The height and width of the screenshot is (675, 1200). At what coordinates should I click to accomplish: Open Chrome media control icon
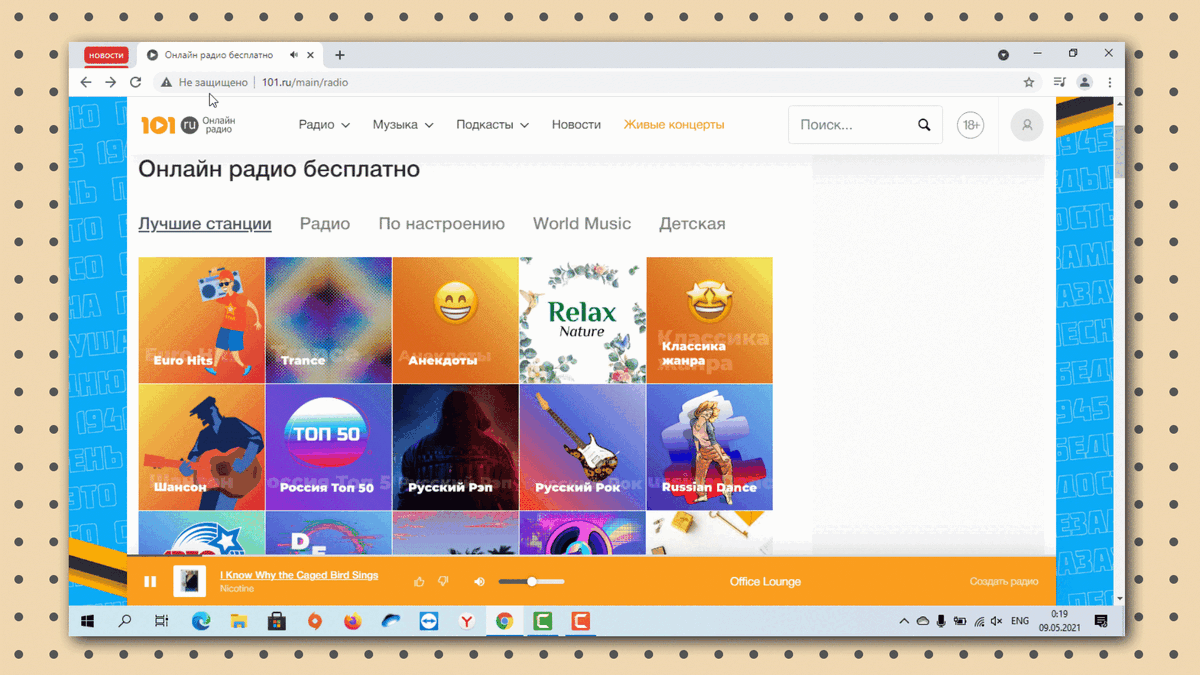pos(1060,82)
